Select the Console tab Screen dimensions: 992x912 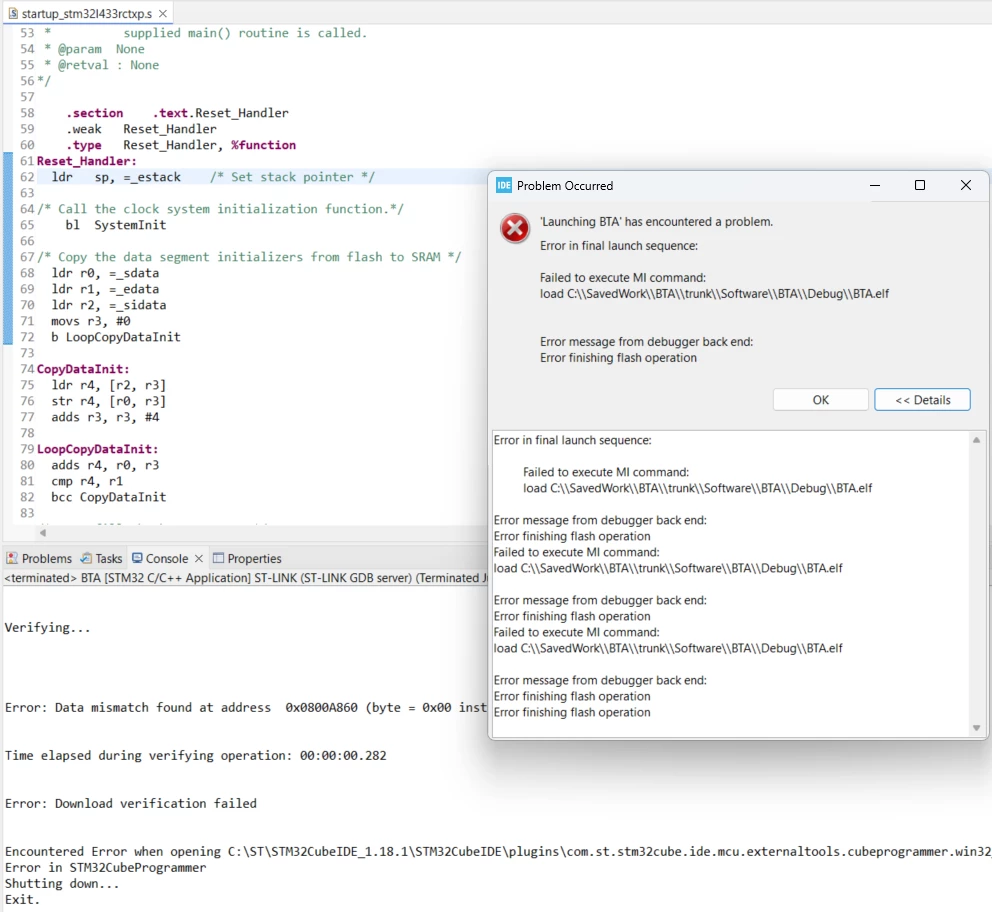point(166,558)
